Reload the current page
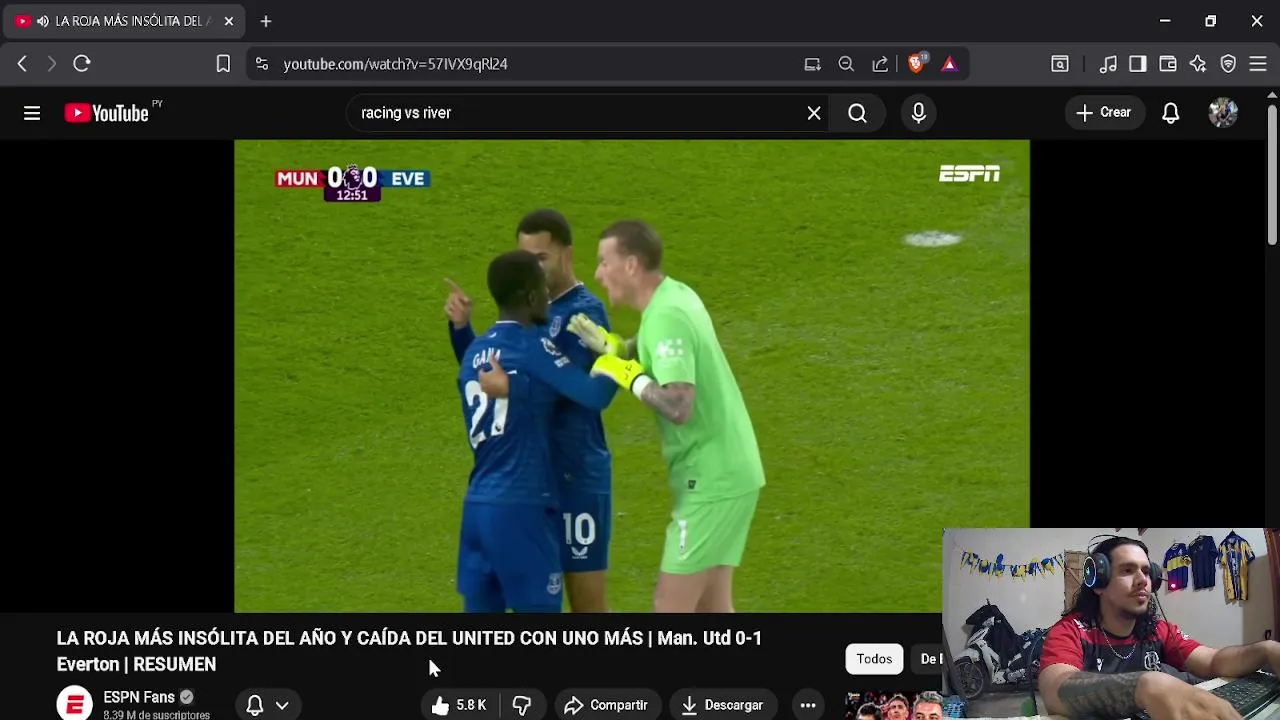The height and width of the screenshot is (720, 1280). pos(82,64)
